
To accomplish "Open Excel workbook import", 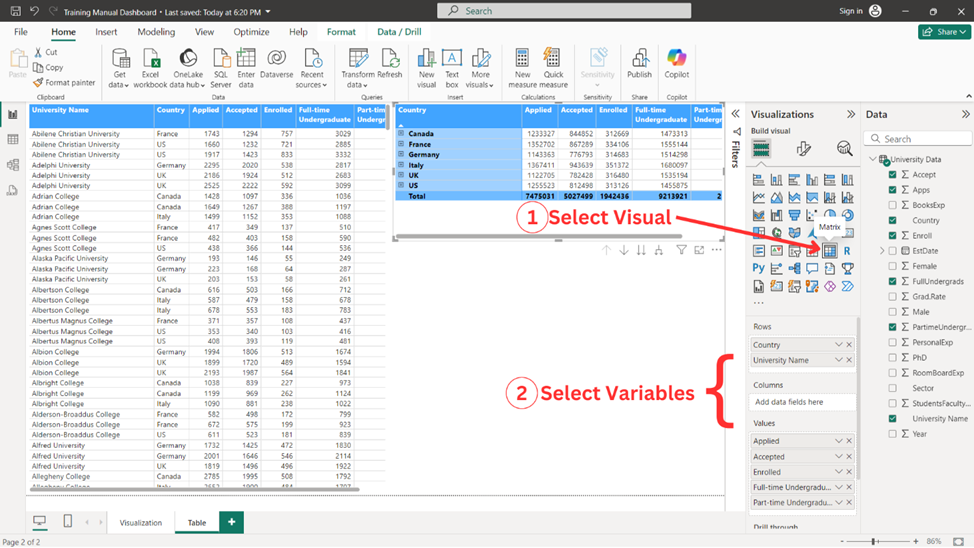I will (x=150, y=68).
